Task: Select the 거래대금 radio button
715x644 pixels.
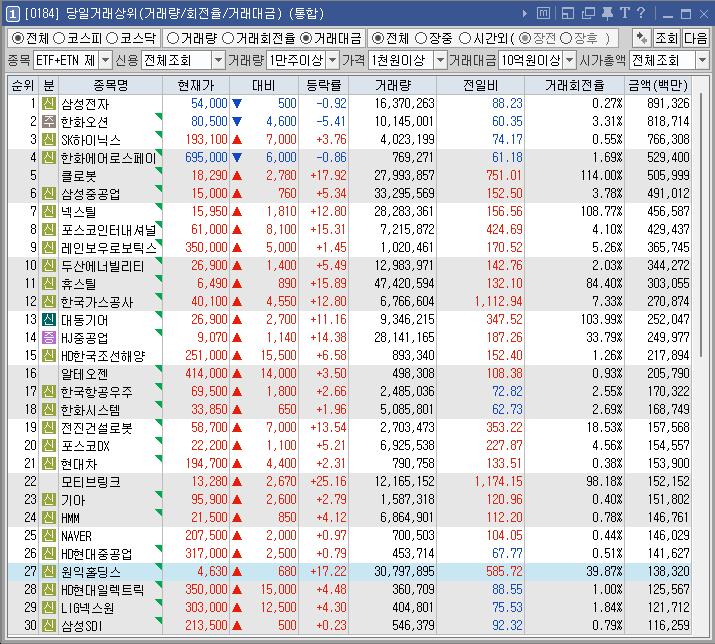Action: pos(306,38)
